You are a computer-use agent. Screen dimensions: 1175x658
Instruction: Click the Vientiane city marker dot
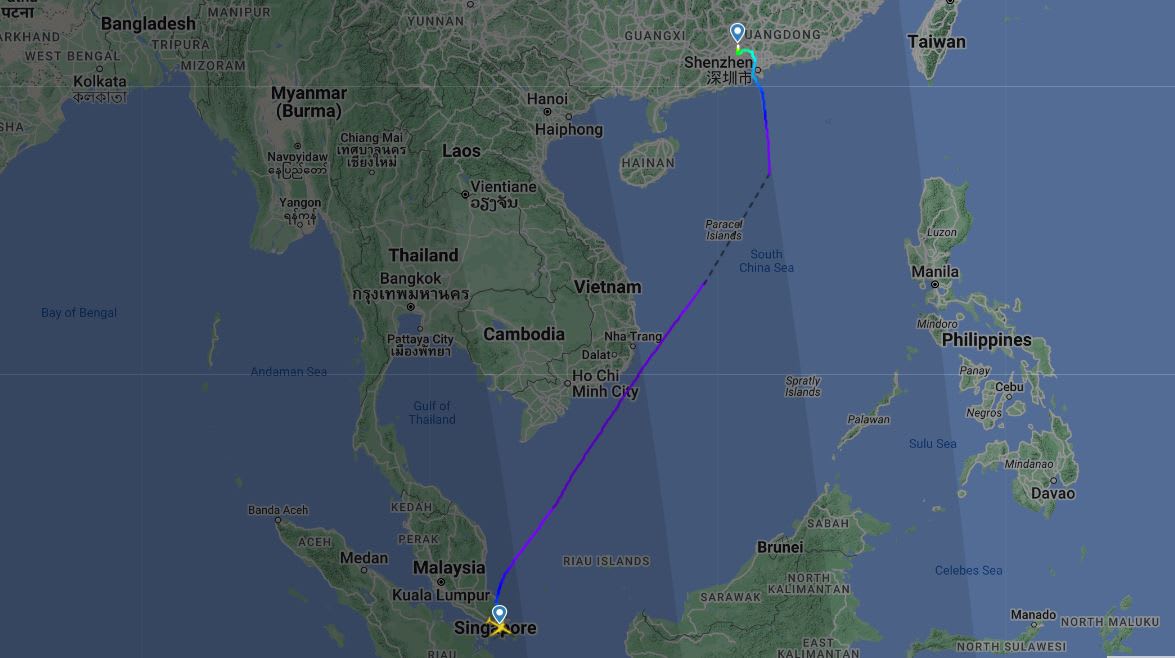(465, 194)
